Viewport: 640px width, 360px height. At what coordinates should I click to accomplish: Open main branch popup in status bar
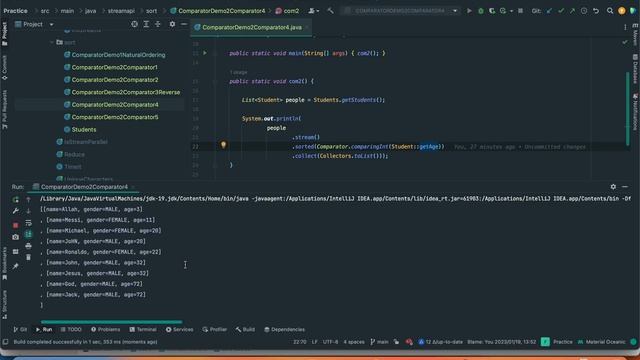[x=379, y=342]
